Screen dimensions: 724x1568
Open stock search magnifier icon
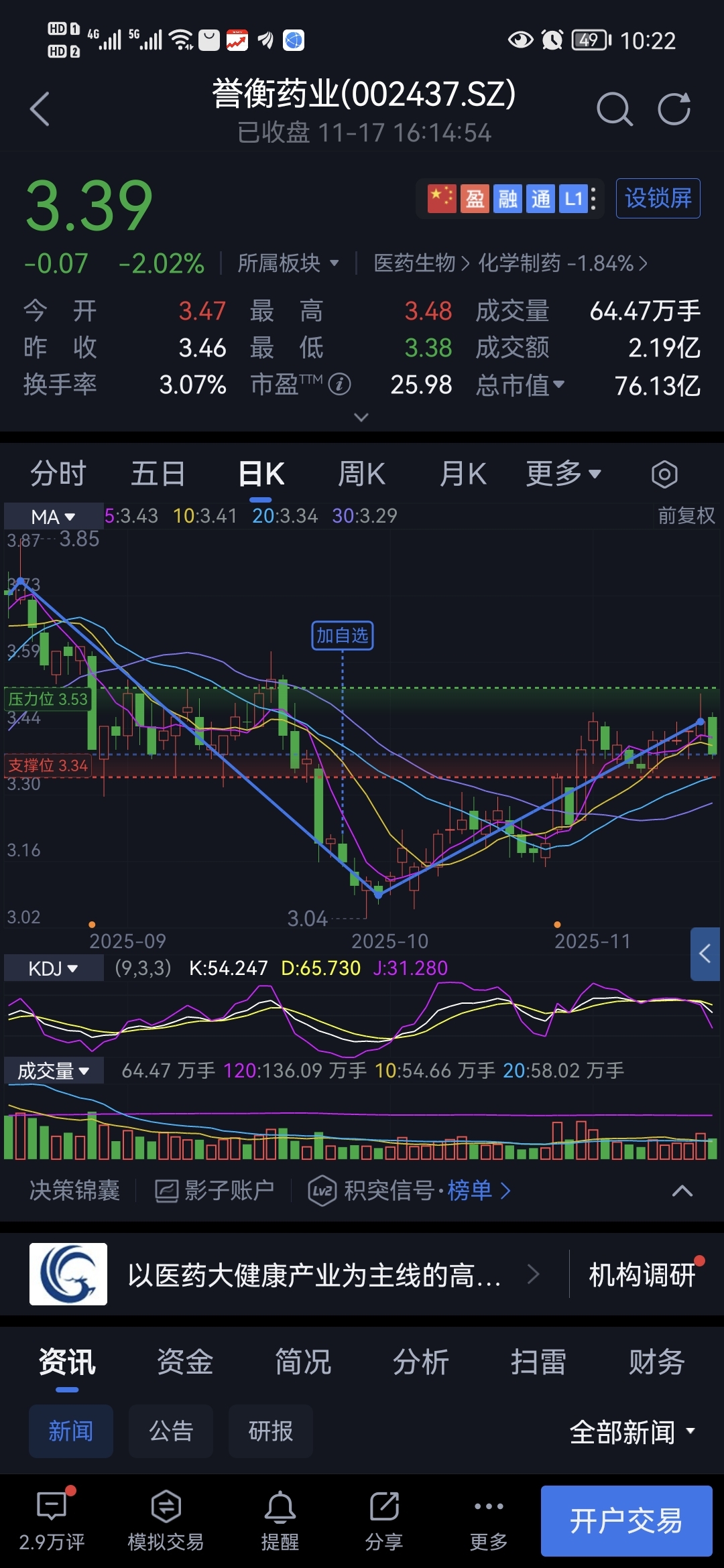coord(614,109)
